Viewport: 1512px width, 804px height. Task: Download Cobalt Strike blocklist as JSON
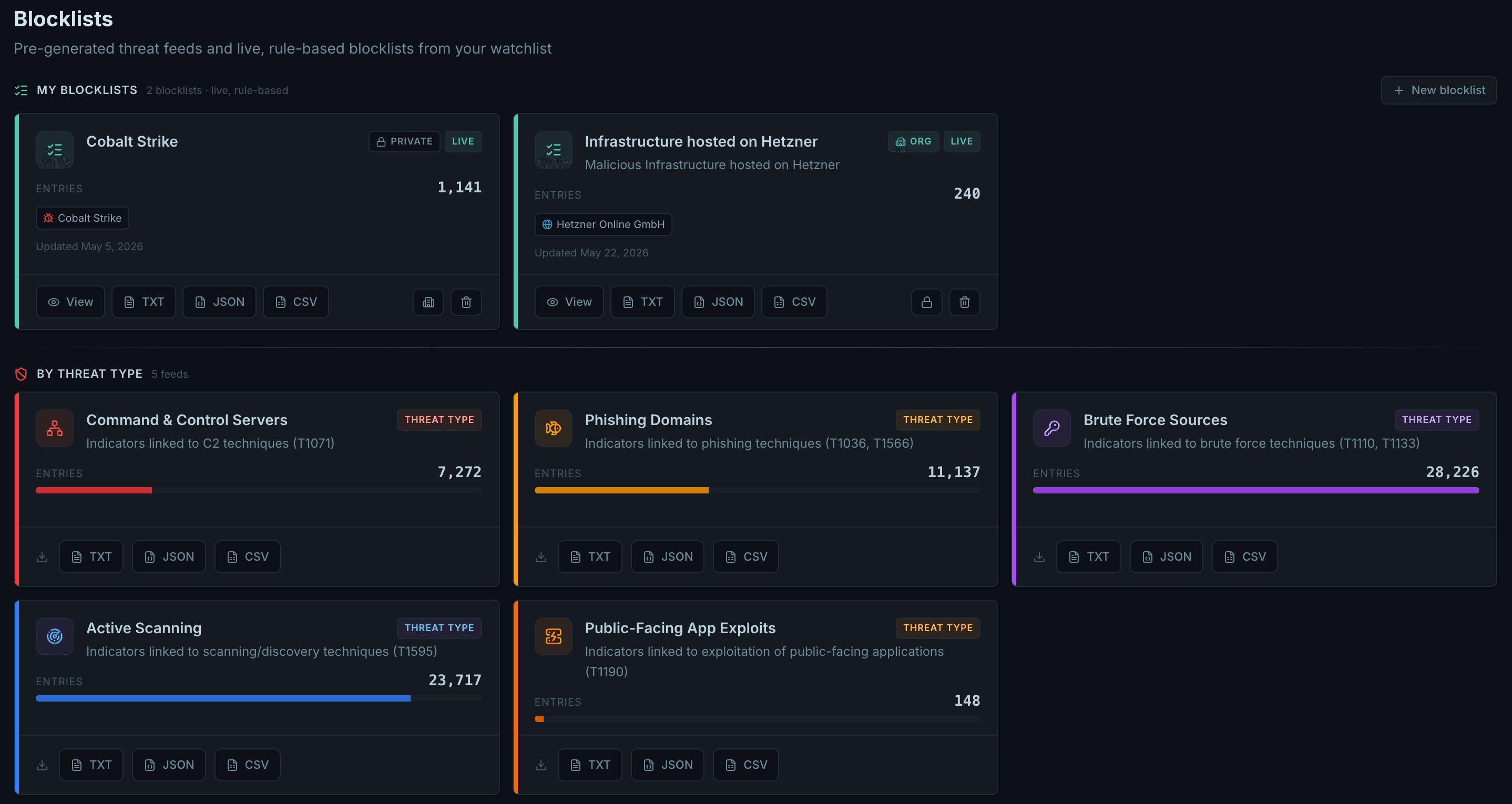click(x=220, y=302)
